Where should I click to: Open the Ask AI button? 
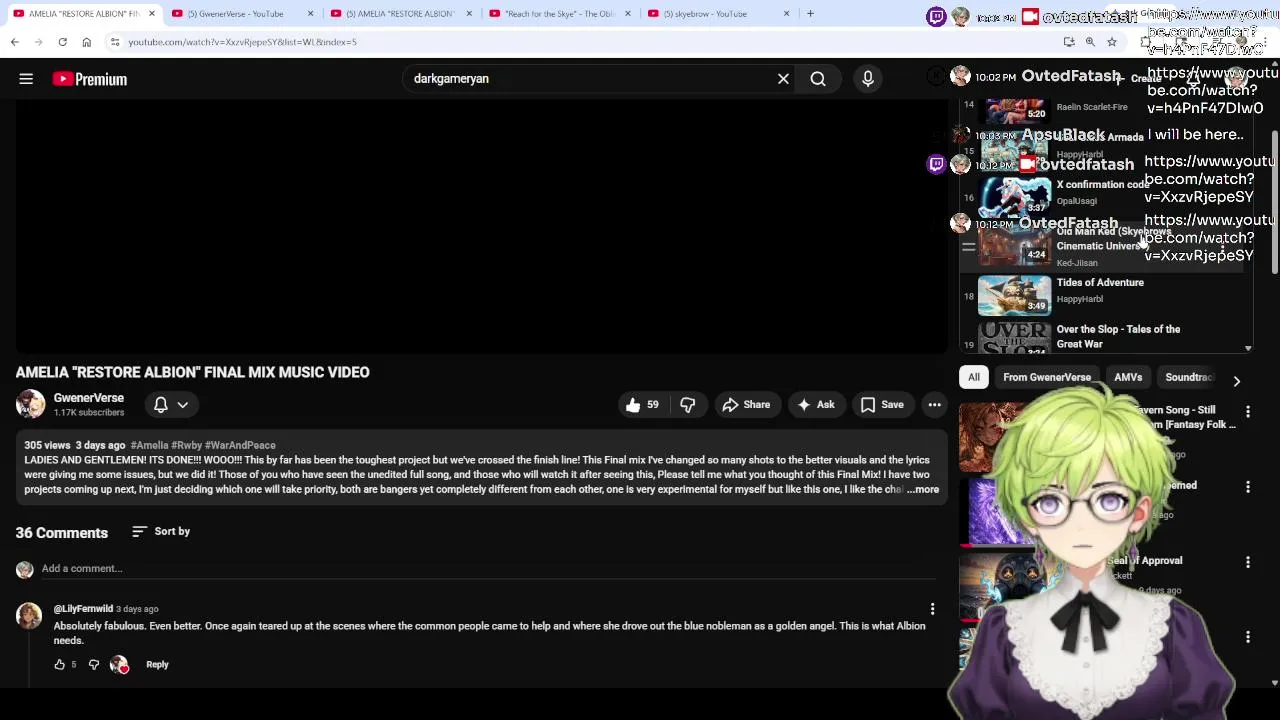pos(815,404)
